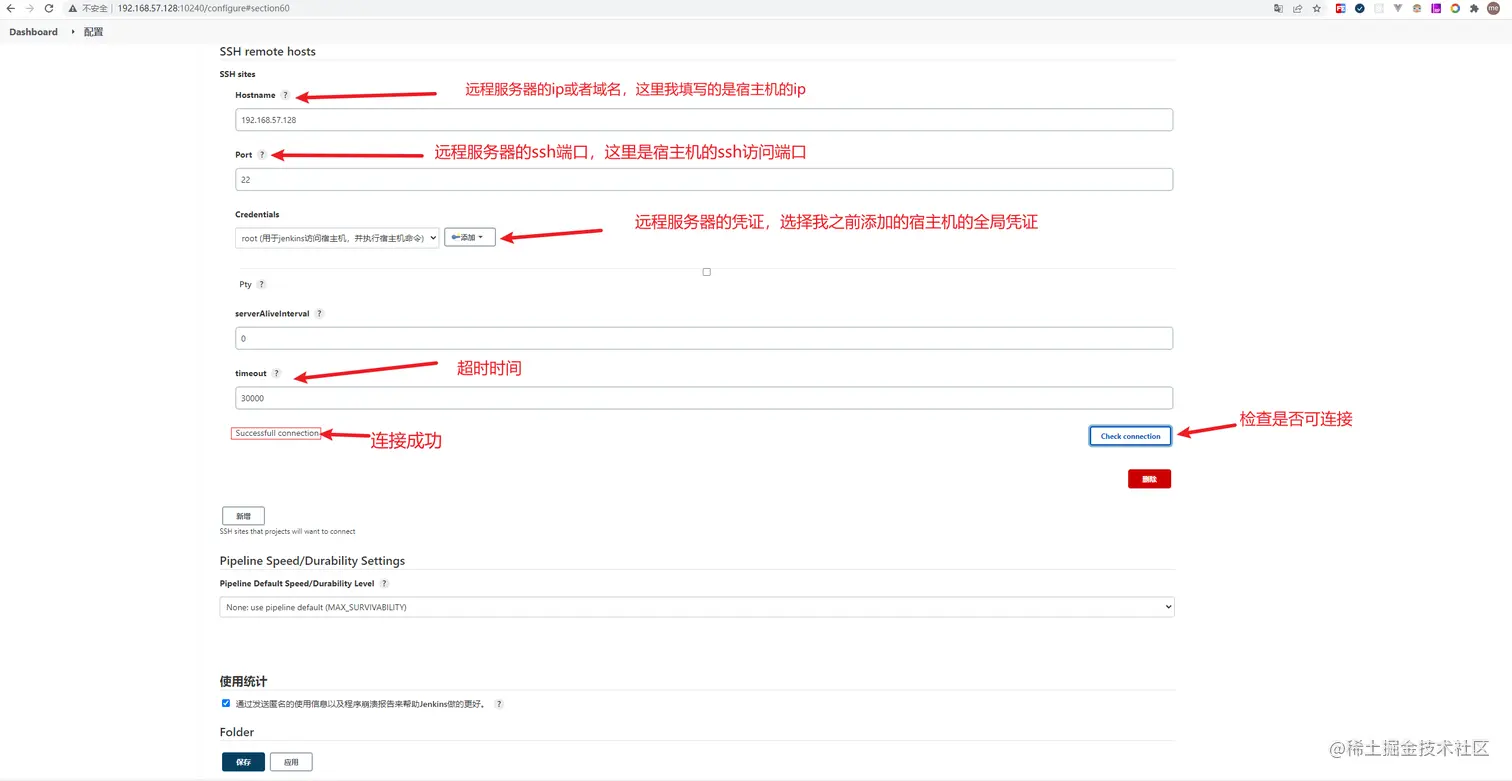Focus the Hostname input field
The width and height of the screenshot is (1512, 781).
(704, 119)
